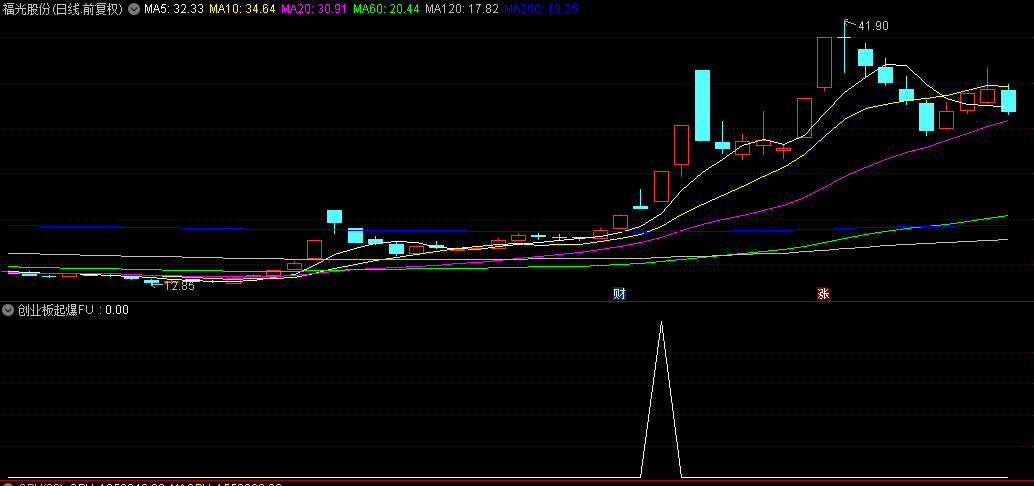The height and width of the screenshot is (486, 1034).
Task: Select the magenta MA20: 30.91 label
Action: coord(315,9)
